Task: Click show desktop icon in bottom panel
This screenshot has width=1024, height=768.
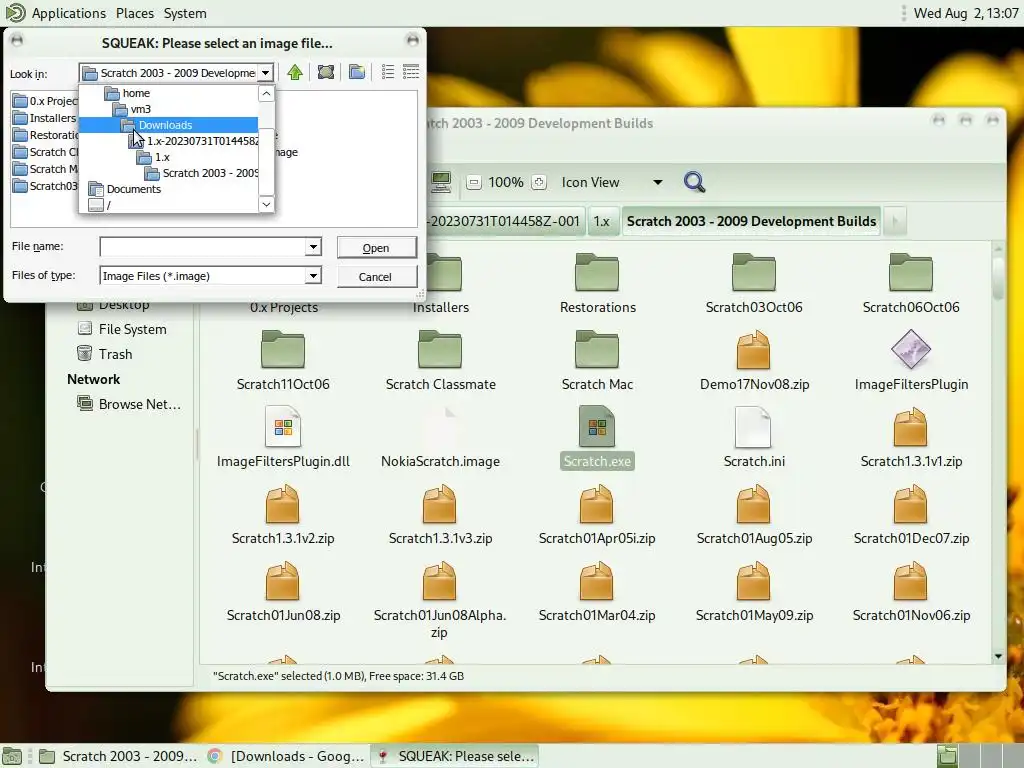Action: tap(12, 756)
